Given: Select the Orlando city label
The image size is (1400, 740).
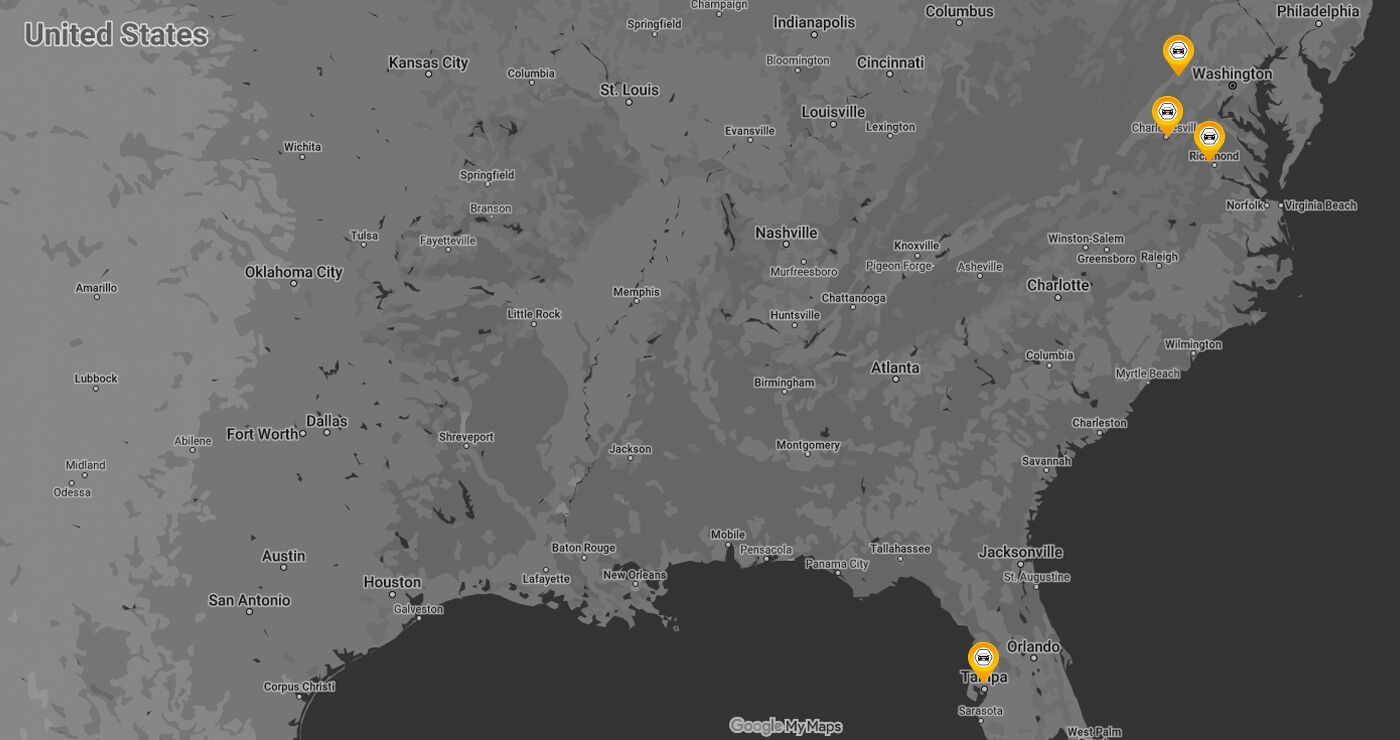Looking at the screenshot, I should [x=1033, y=647].
